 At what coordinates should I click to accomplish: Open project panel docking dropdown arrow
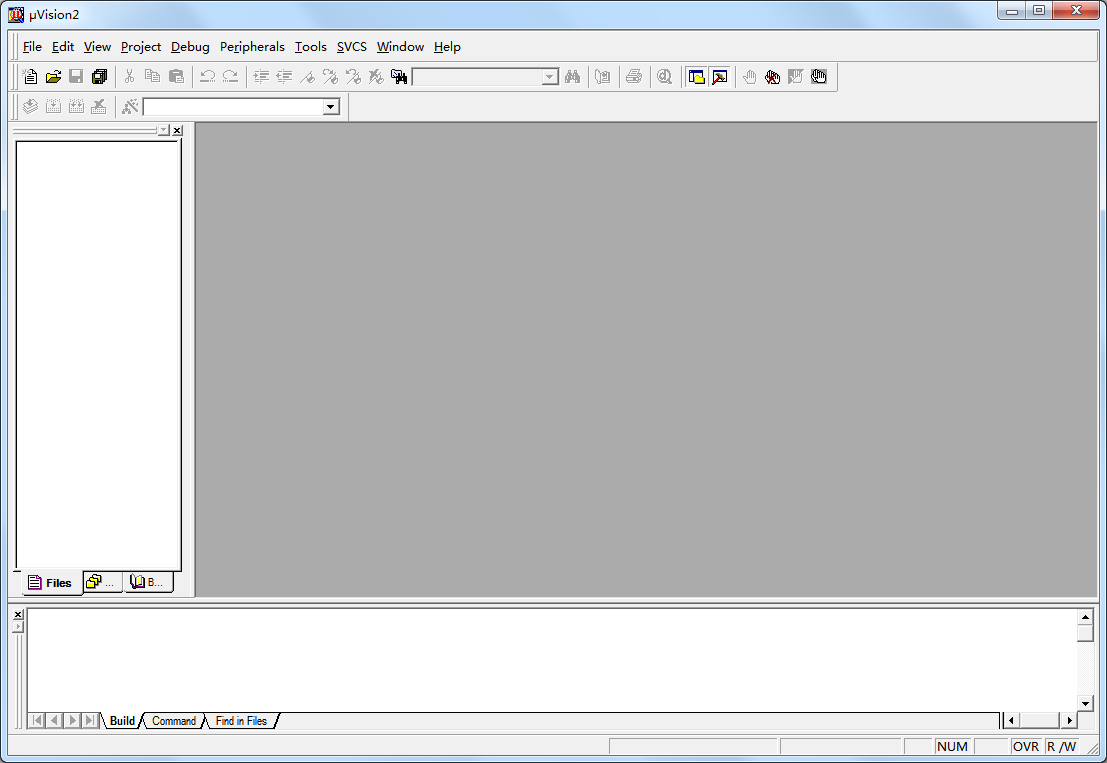[x=164, y=131]
